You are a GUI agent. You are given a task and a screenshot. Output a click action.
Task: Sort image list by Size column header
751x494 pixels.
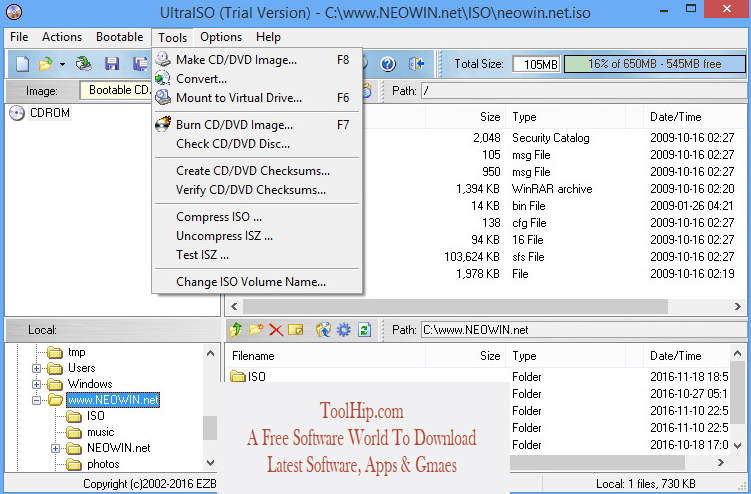465,117
